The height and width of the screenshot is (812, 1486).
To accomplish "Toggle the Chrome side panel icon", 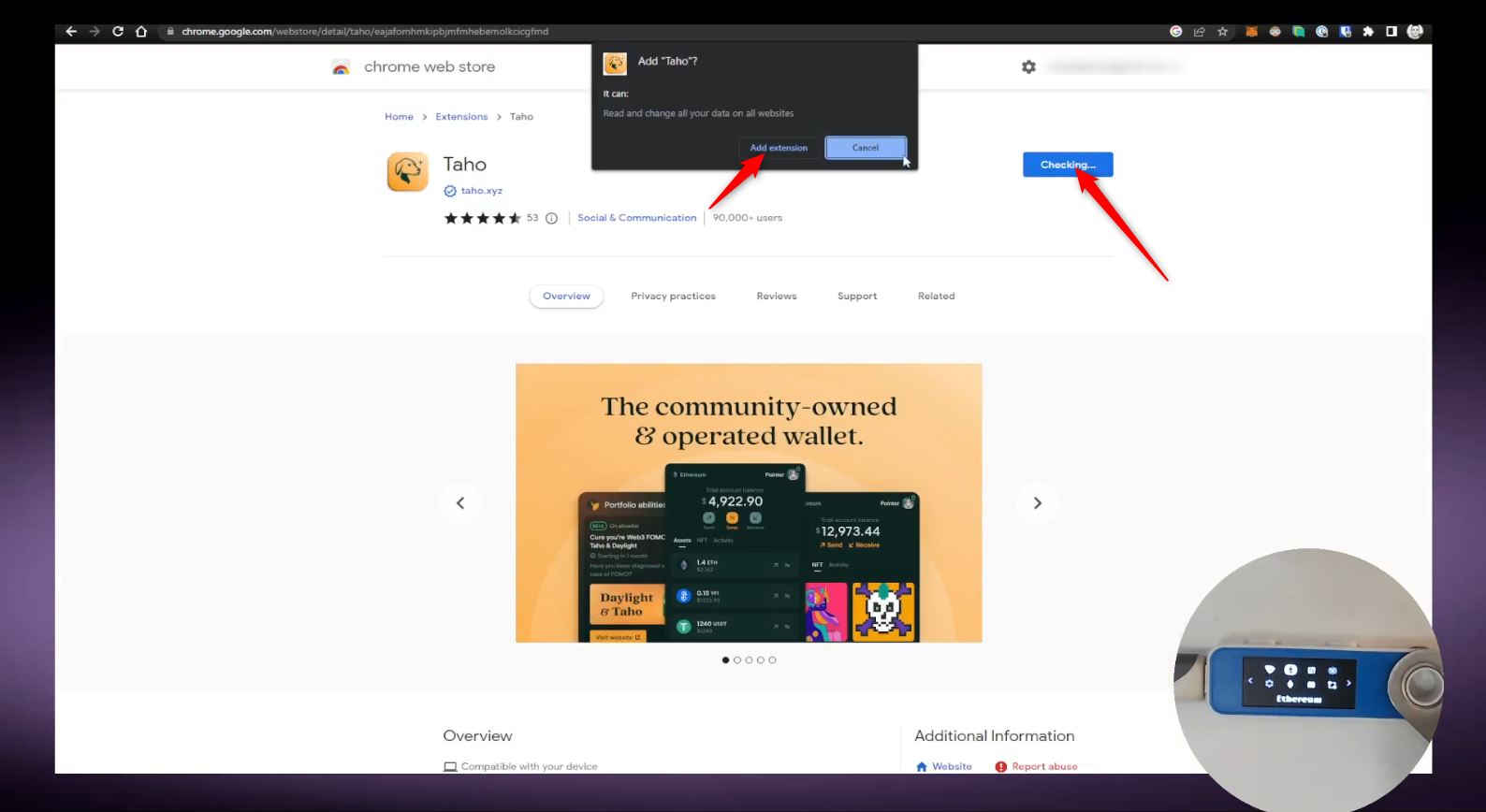I will (x=1391, y=32).
